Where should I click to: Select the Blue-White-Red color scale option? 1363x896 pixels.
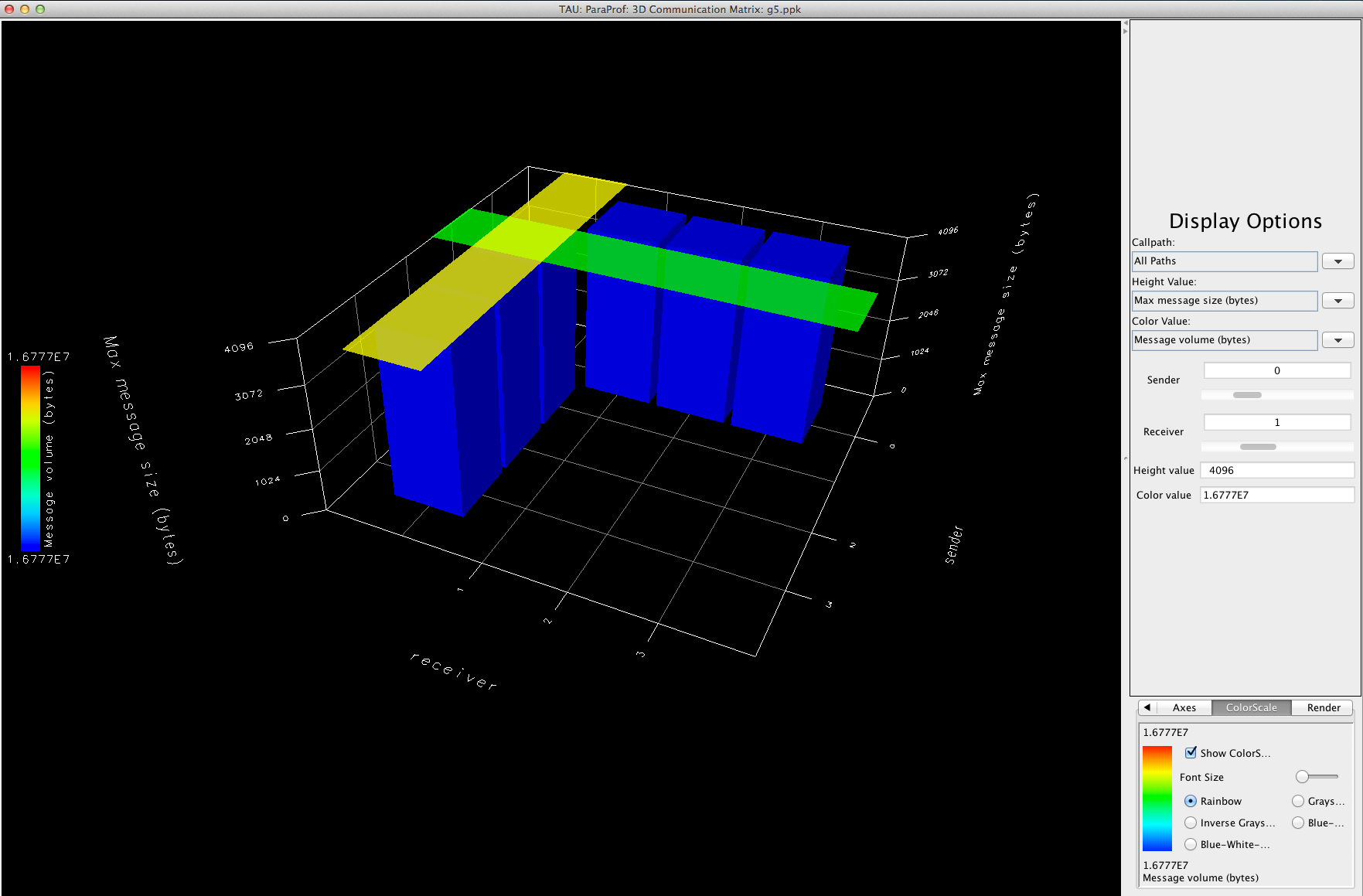(1191, 844)
